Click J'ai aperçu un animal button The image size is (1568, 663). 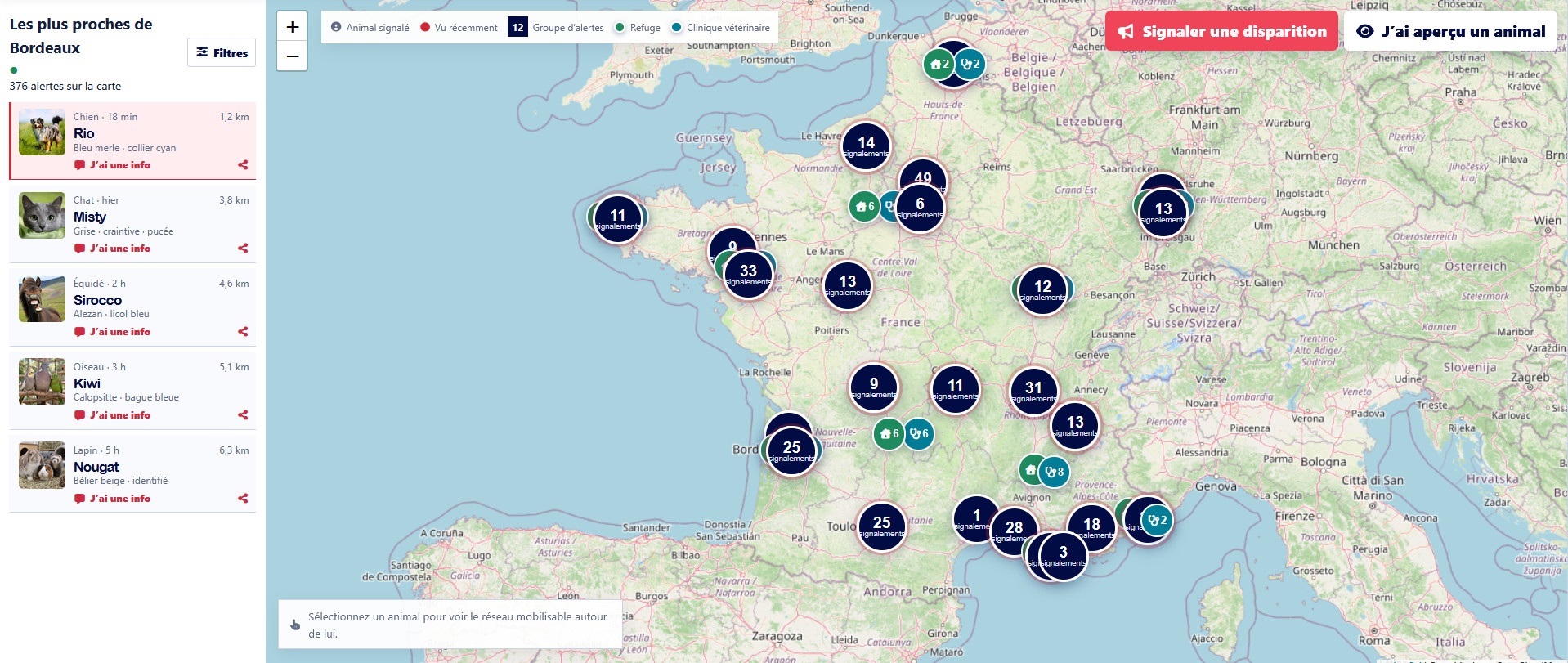1450,31
